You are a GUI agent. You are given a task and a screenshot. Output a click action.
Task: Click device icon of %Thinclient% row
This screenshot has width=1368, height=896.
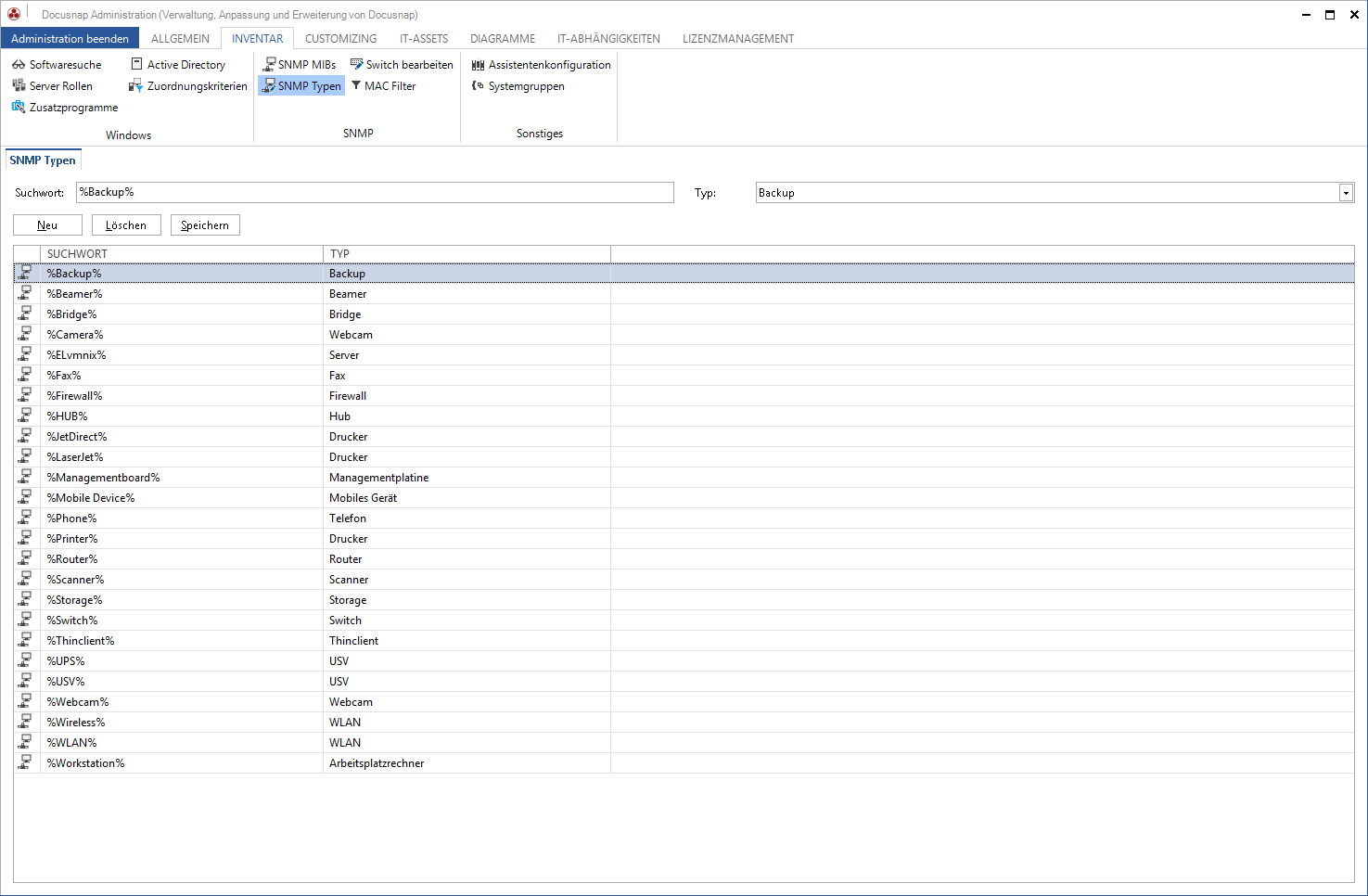coord(25,640)
